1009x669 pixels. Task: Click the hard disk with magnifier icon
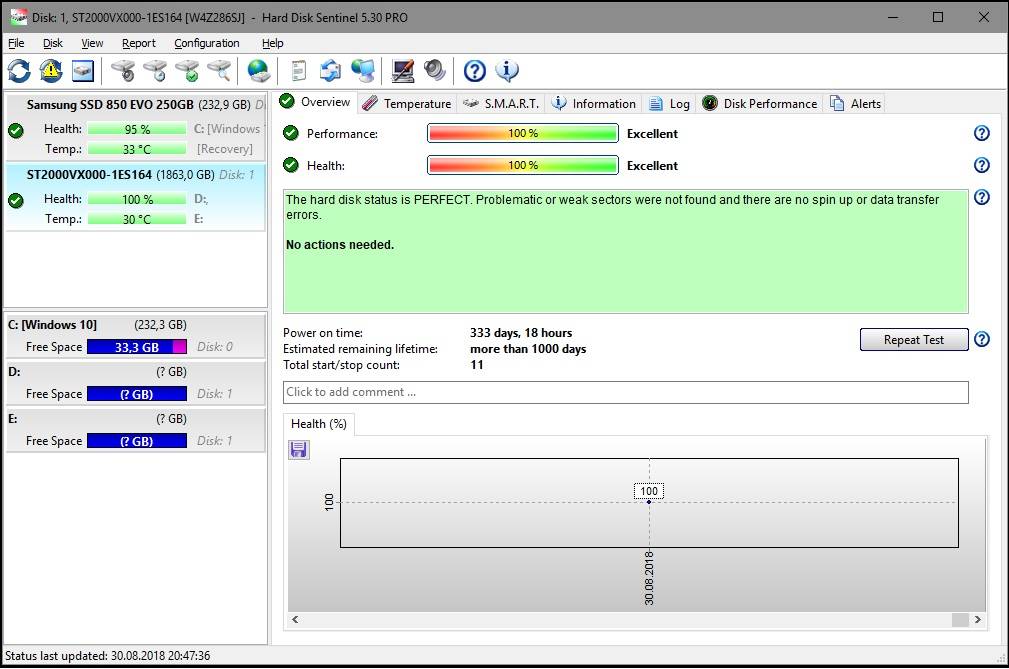click(x=219, y=71)
